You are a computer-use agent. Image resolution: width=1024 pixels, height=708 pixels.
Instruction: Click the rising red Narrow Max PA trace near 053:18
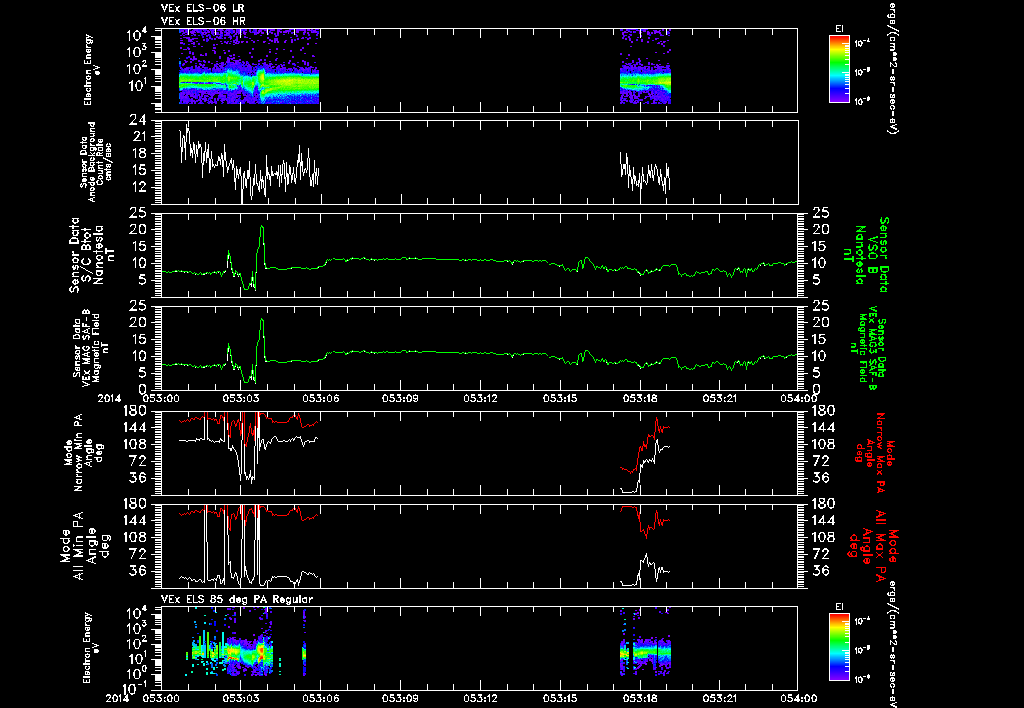point(645,445)
